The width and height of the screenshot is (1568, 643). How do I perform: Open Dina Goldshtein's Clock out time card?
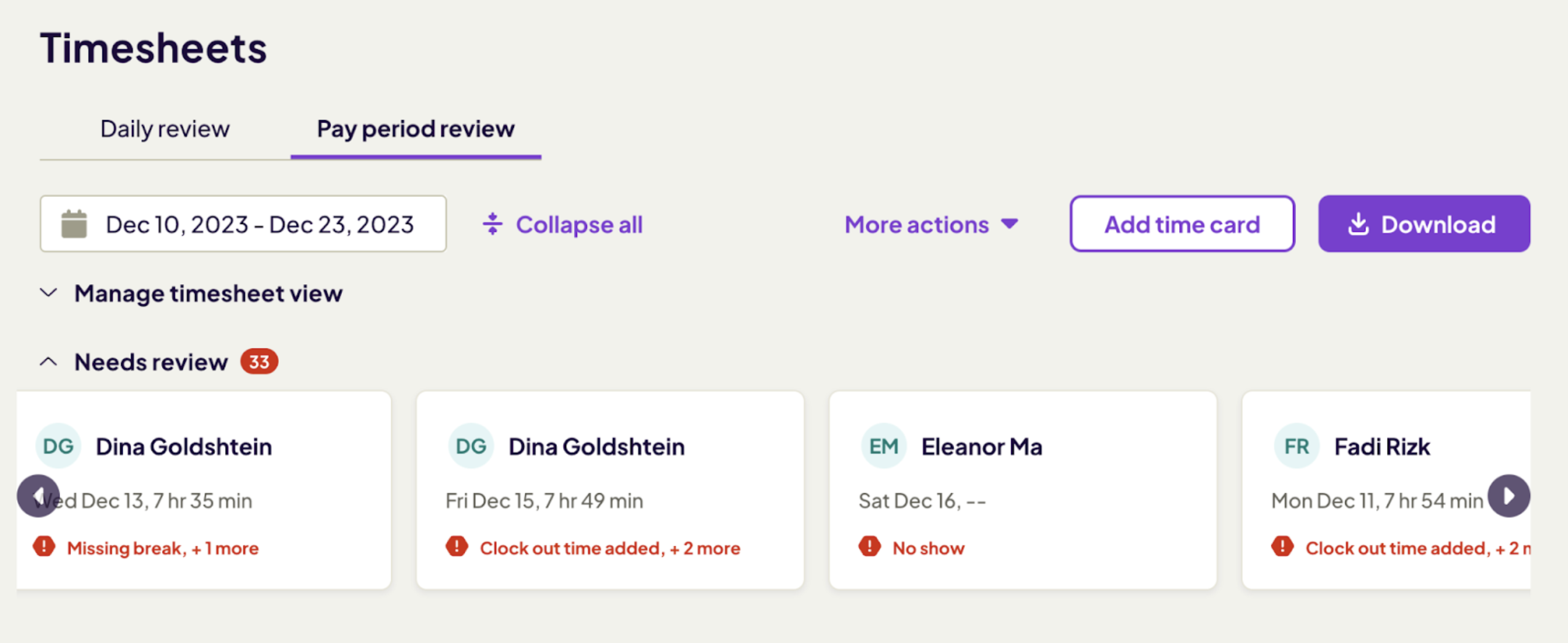click(610, 491)
